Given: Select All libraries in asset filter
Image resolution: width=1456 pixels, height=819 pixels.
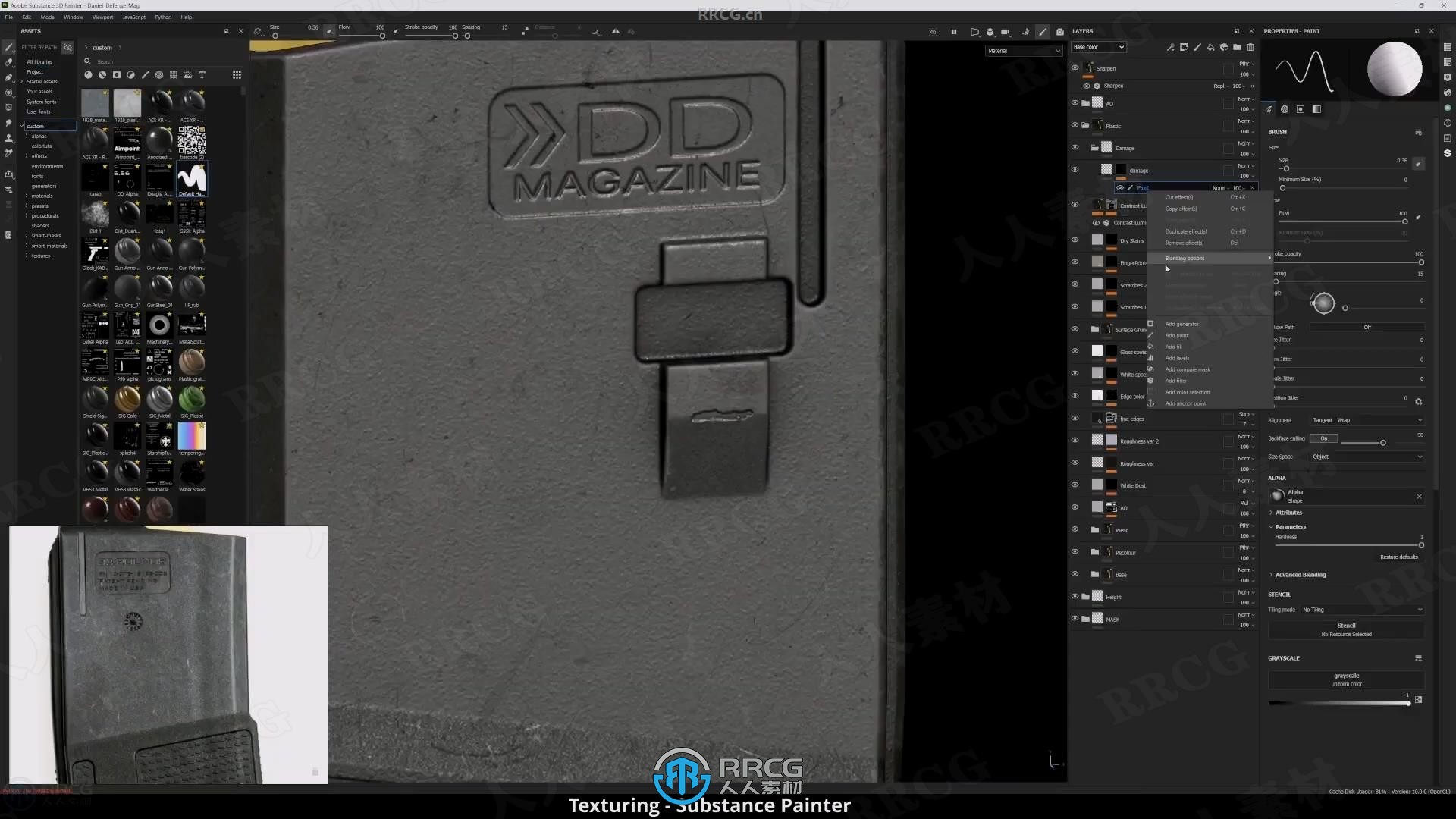Looking at the screenshot, I should [39, 62].
